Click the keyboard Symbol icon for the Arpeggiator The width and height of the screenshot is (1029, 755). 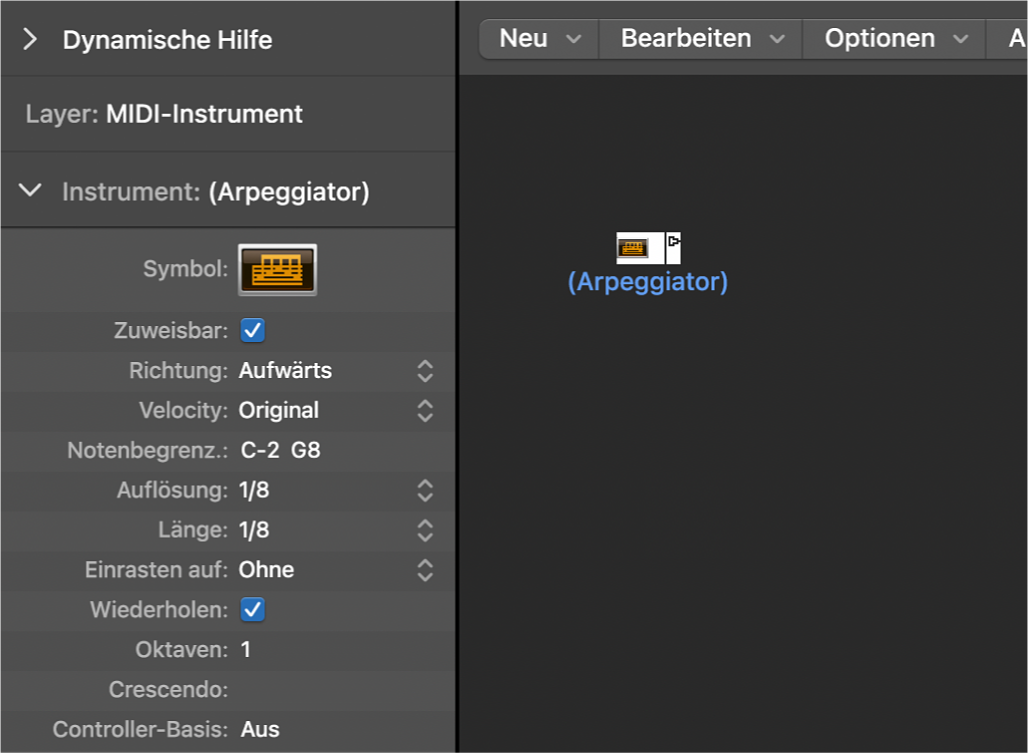click(x=277, y=269)
